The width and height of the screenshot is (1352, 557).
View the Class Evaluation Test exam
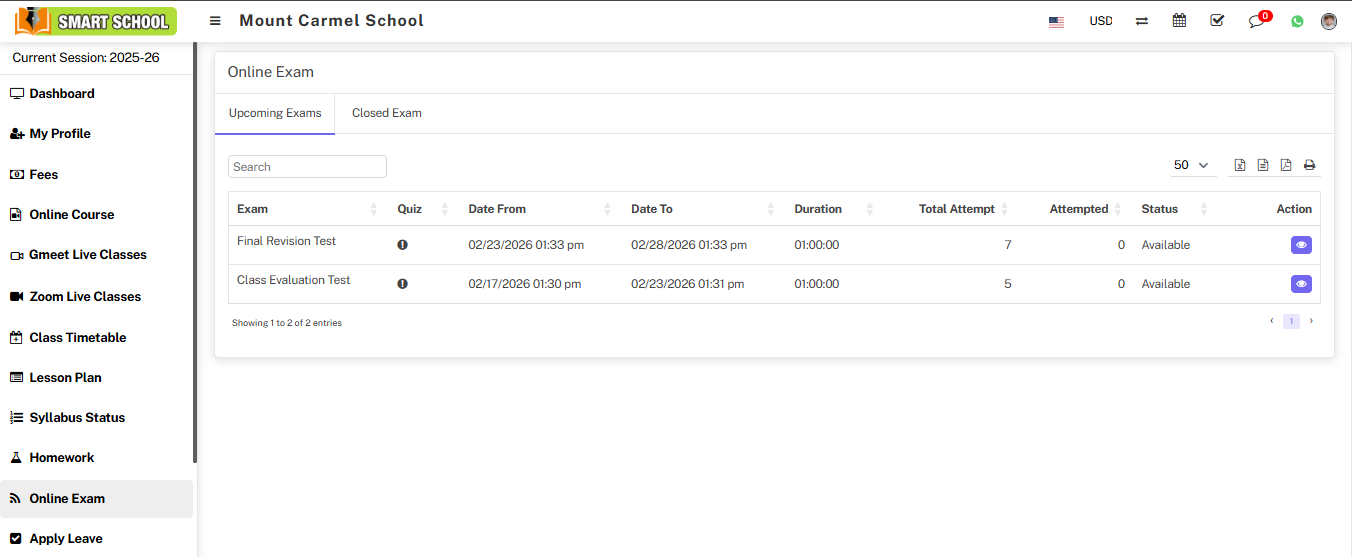point(1301,284)
